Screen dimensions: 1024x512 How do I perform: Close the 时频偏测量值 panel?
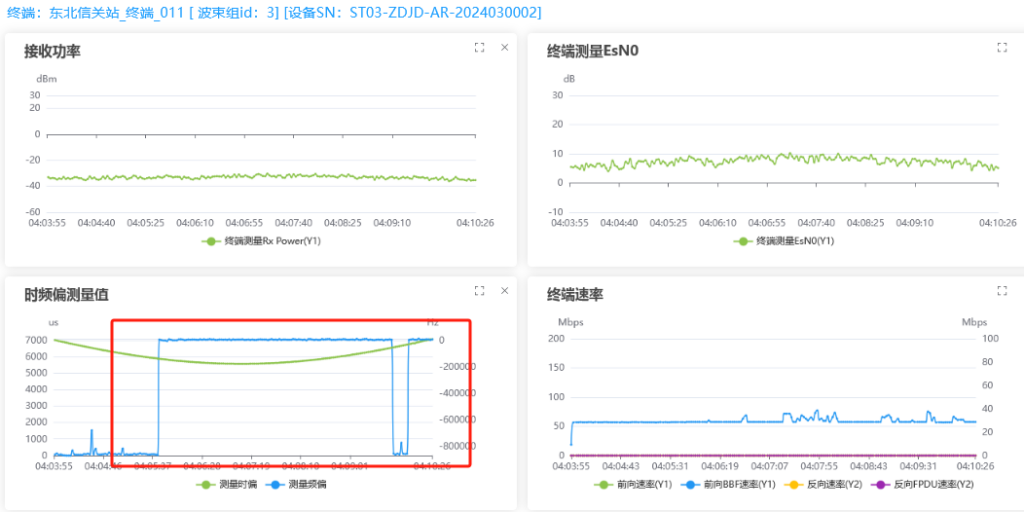[x=504, y=291]
